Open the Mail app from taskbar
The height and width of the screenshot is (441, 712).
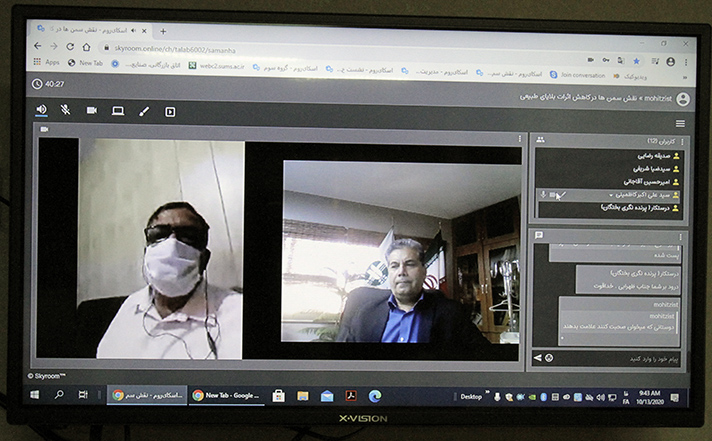coord(327,396)
